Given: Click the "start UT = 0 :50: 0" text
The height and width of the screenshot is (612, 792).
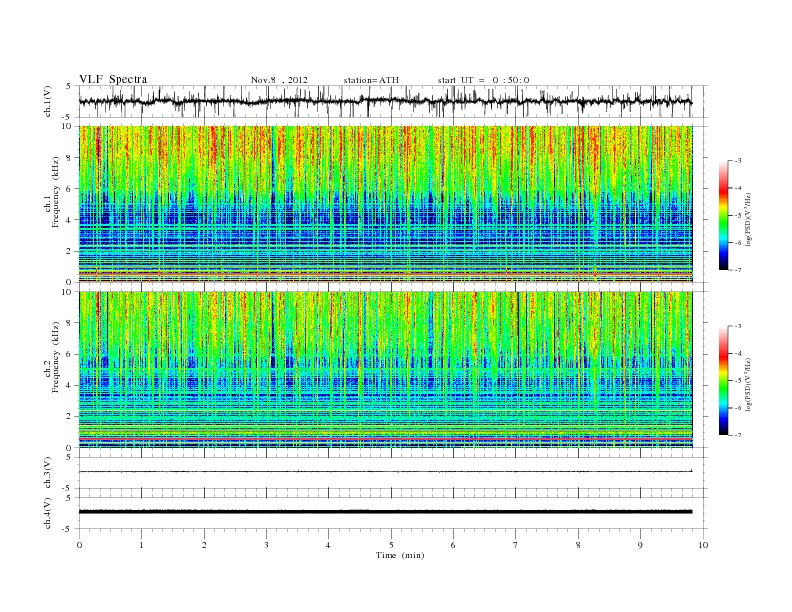Looking at the screenshot, I should [x=483, y=80].
